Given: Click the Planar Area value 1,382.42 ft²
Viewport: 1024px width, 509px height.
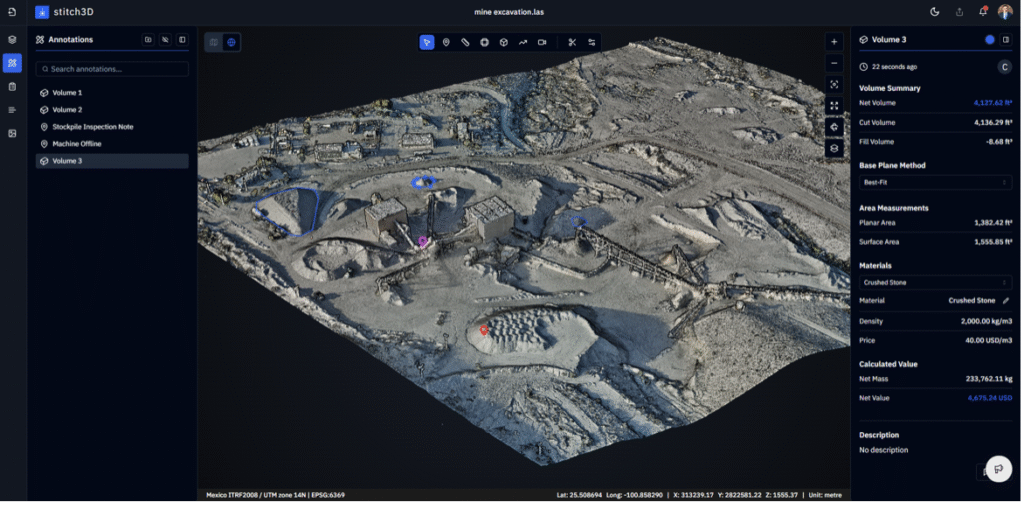Looking at the screenshot, I should click(x=993, y=223).
